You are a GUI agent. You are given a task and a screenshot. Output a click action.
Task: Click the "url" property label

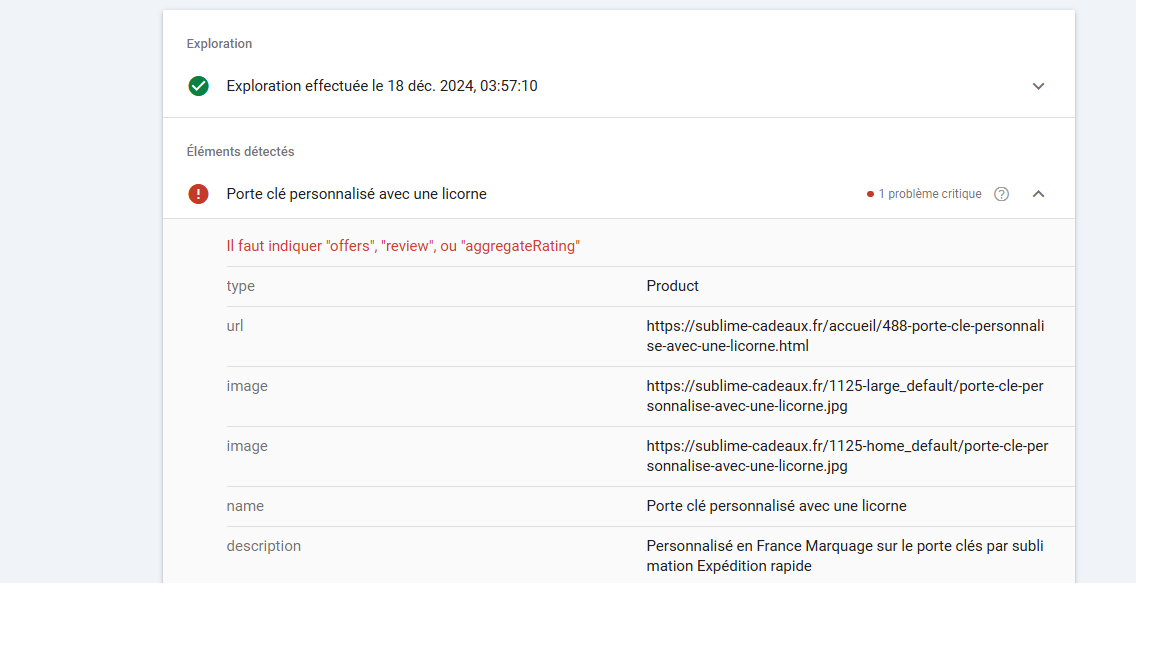point(234,325)
